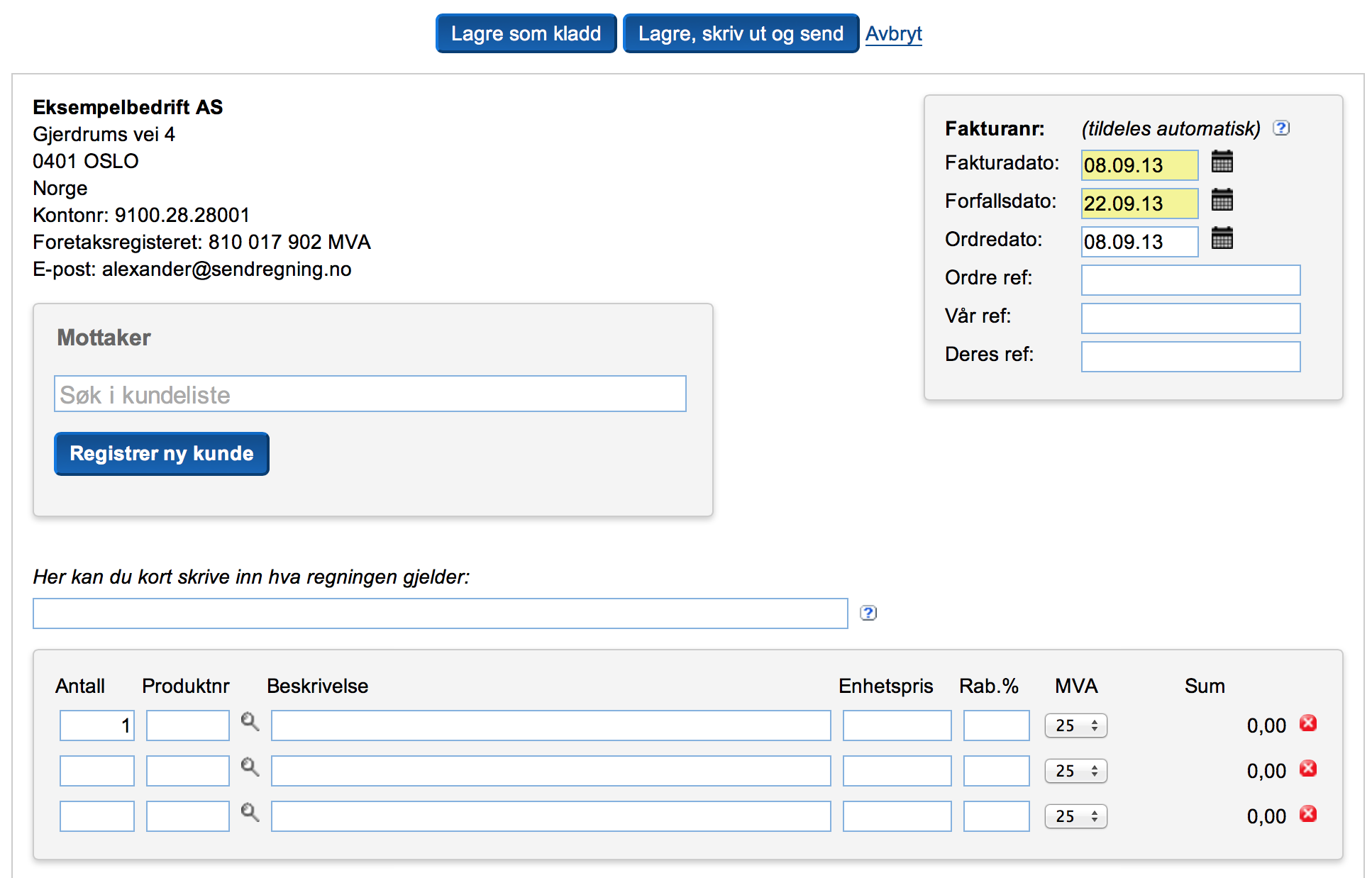This screenshot has height=878, width=1372.
Task: Focus Antall field in third line
Action: tap(97, 816)
